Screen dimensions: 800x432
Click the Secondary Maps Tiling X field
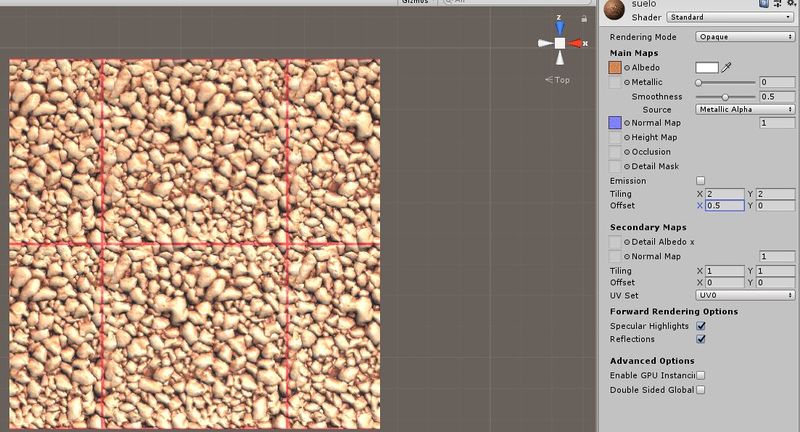point(724,271)
